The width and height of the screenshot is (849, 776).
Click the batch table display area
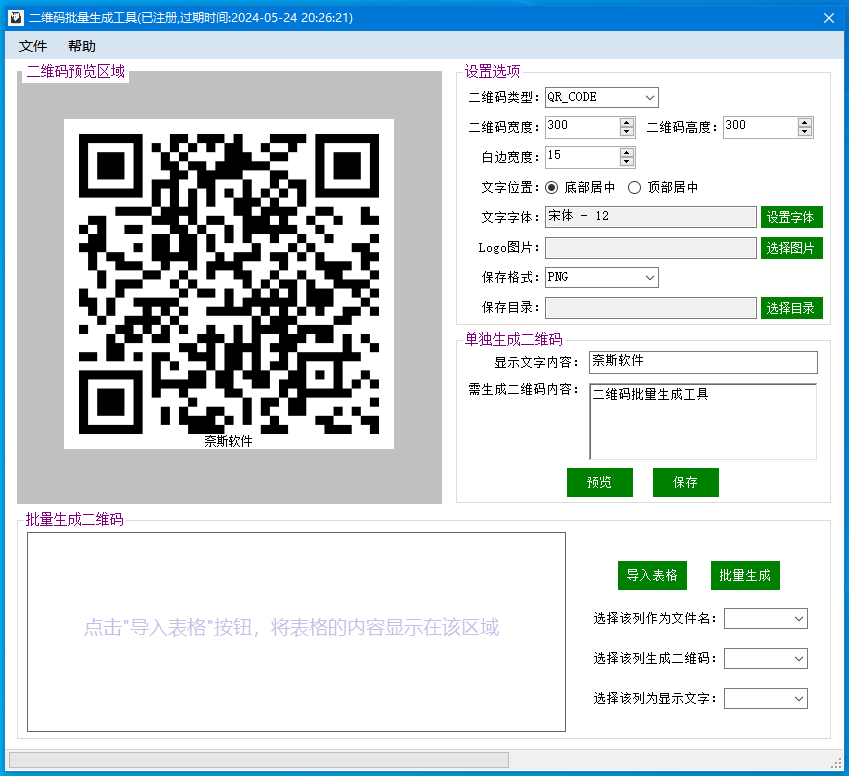pyautogui.click(x=296, y=632)
